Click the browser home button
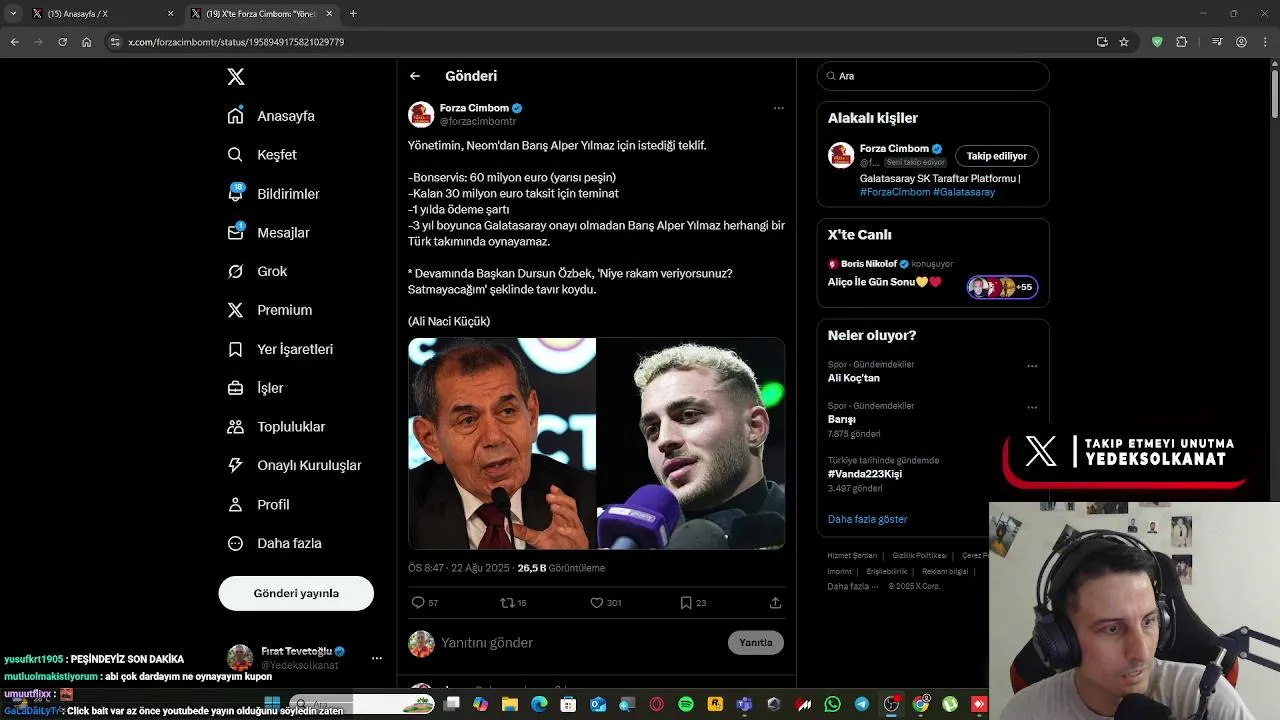This screenshot has height=720, width=1280. point(87,42)
